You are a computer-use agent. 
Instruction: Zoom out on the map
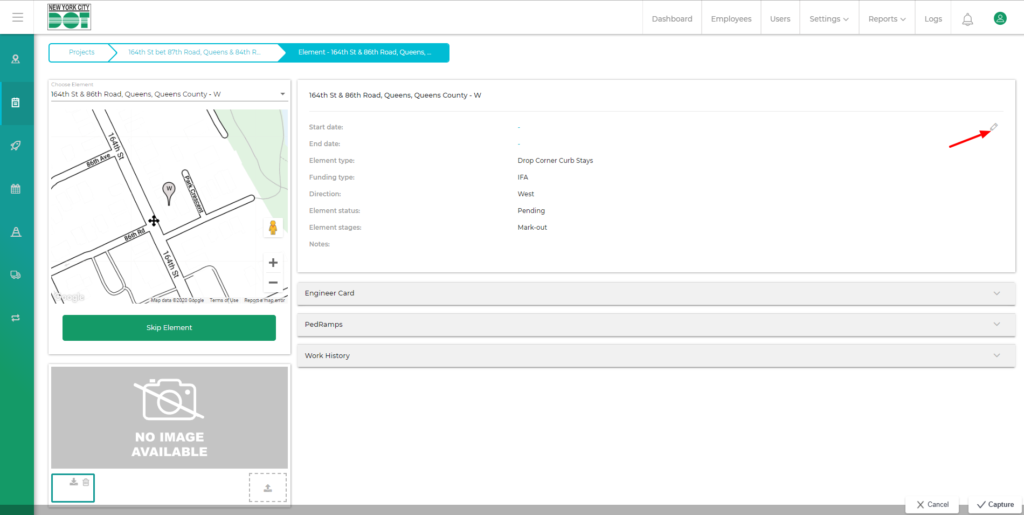(273, 282)
